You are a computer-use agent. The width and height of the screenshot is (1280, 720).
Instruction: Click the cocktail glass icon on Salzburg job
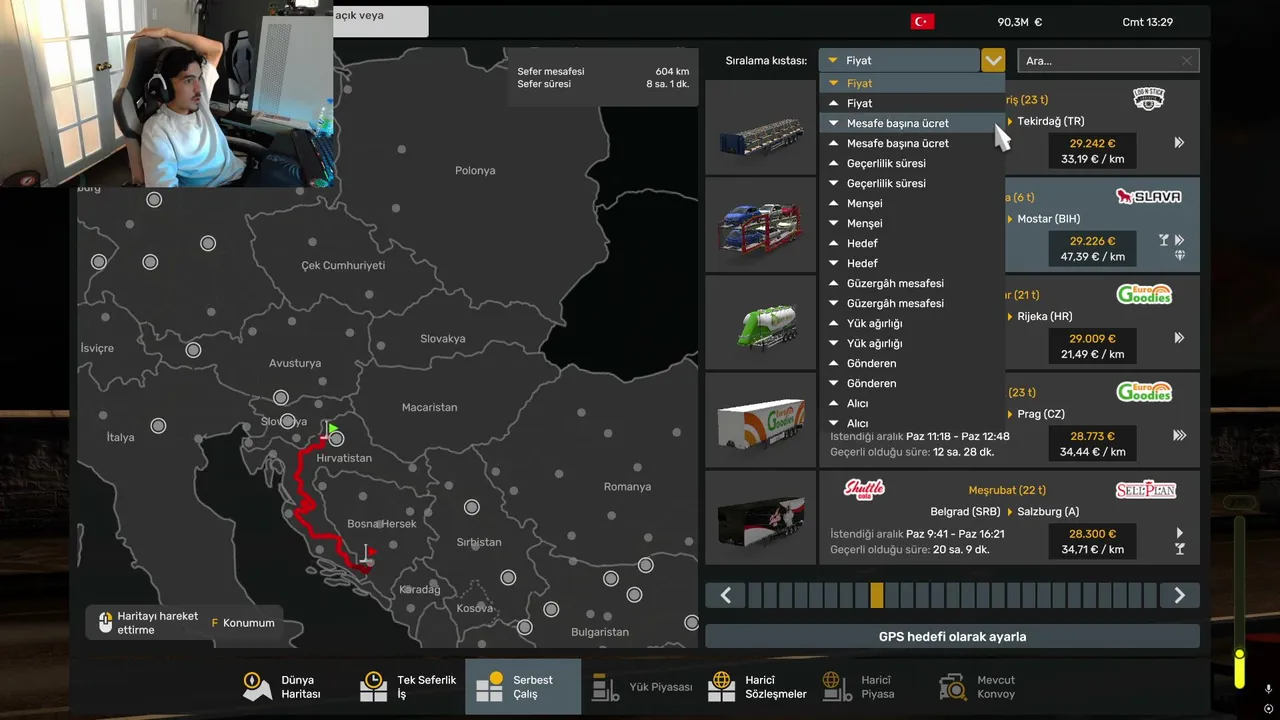click(1180, 549)
